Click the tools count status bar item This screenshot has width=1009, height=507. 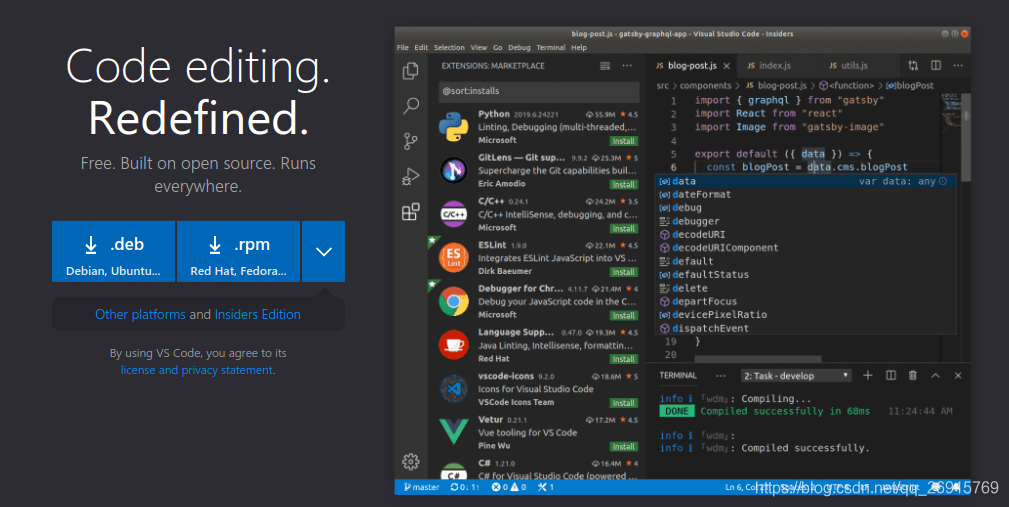(546, 487)
